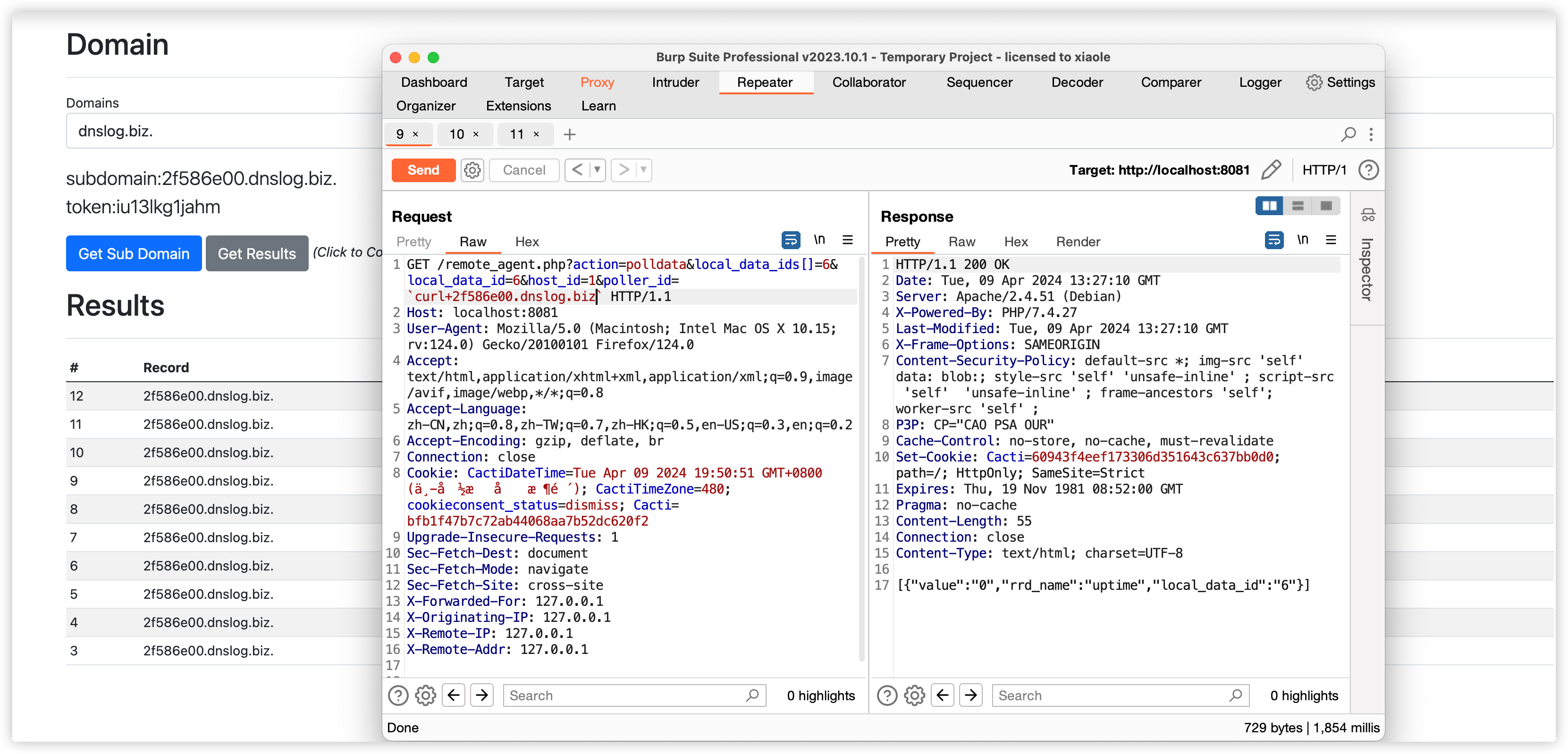Image resolution: width=1568 pixels, height=754 pixels.
Task: Click the Host header line in request
Action: 482,313
